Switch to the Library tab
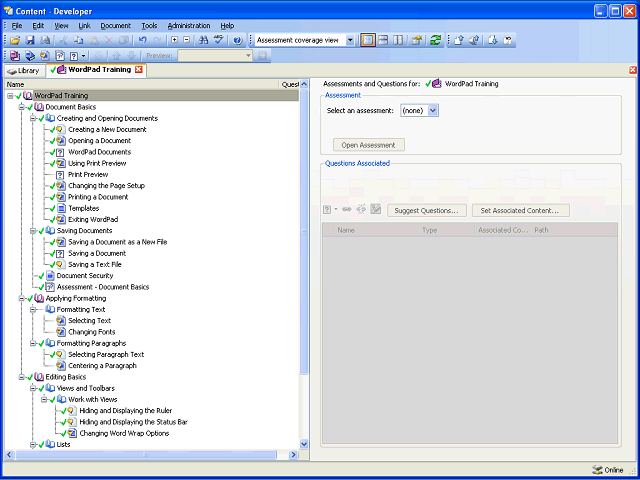This screenshot has width=640, height=480. coord(24,71)
